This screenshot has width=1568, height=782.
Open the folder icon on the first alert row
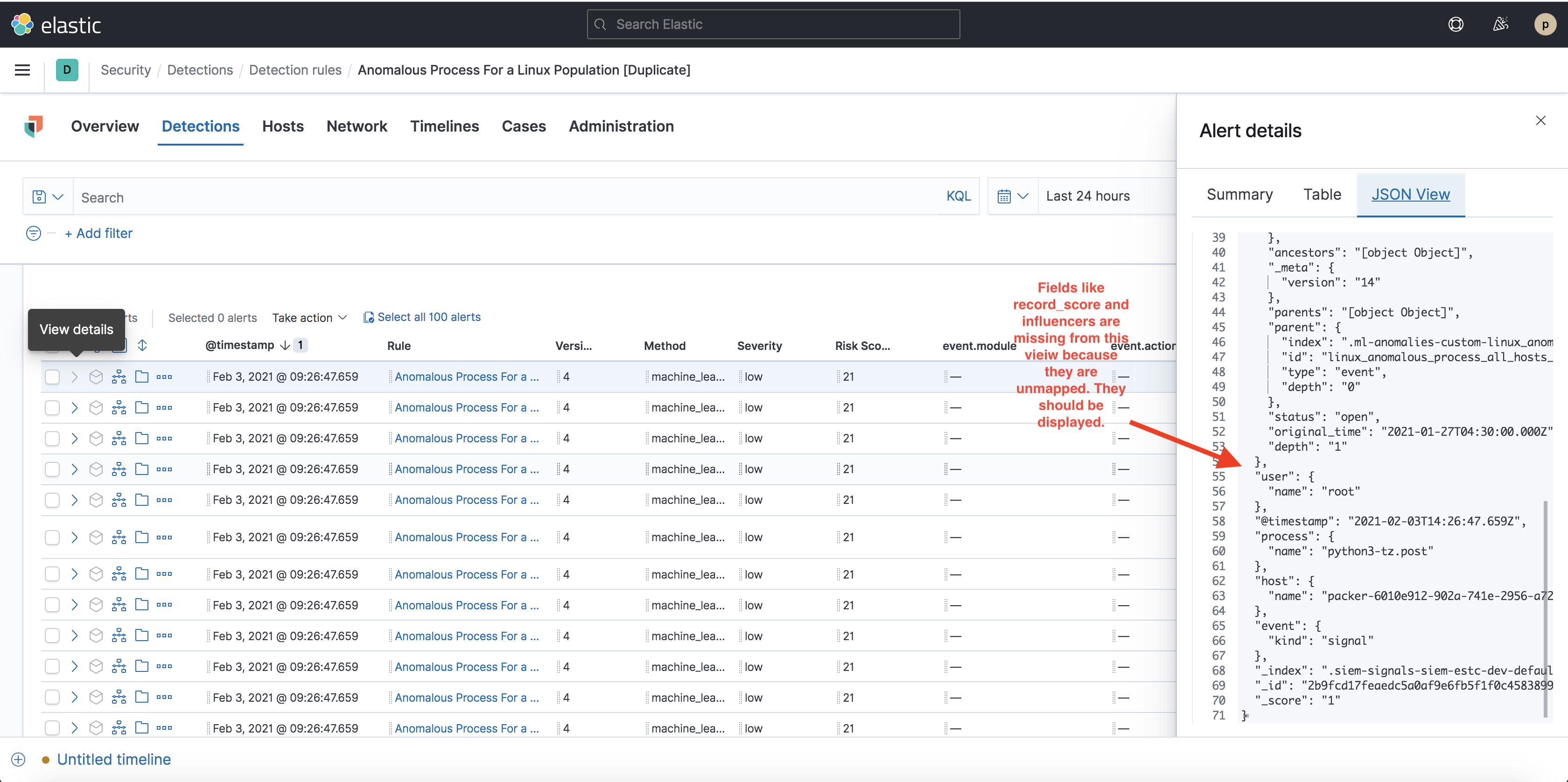pos(141,376)
